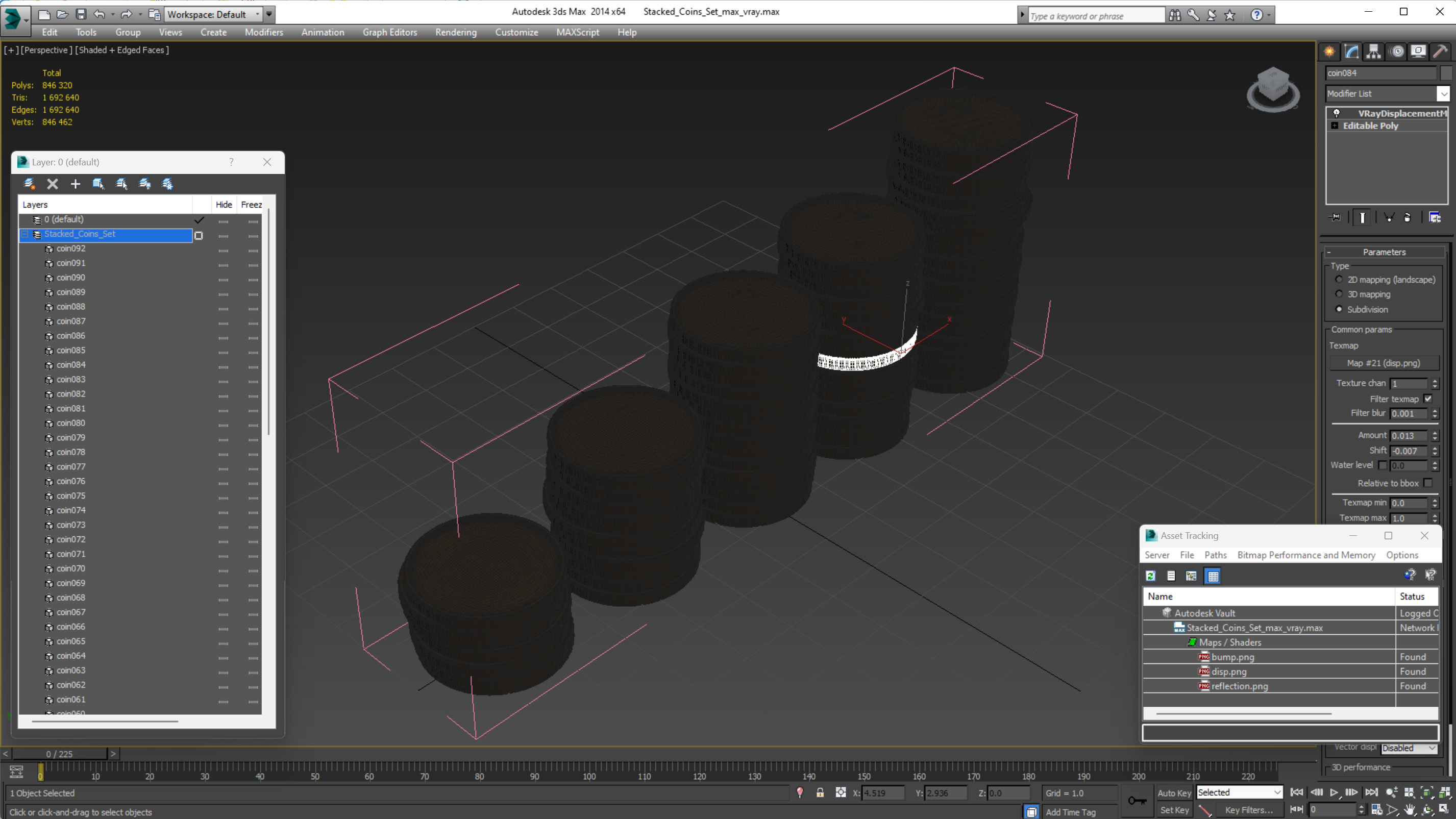Click the Set Key button
Viewport: 1456px width, 819px height.
pos(1174,810)
